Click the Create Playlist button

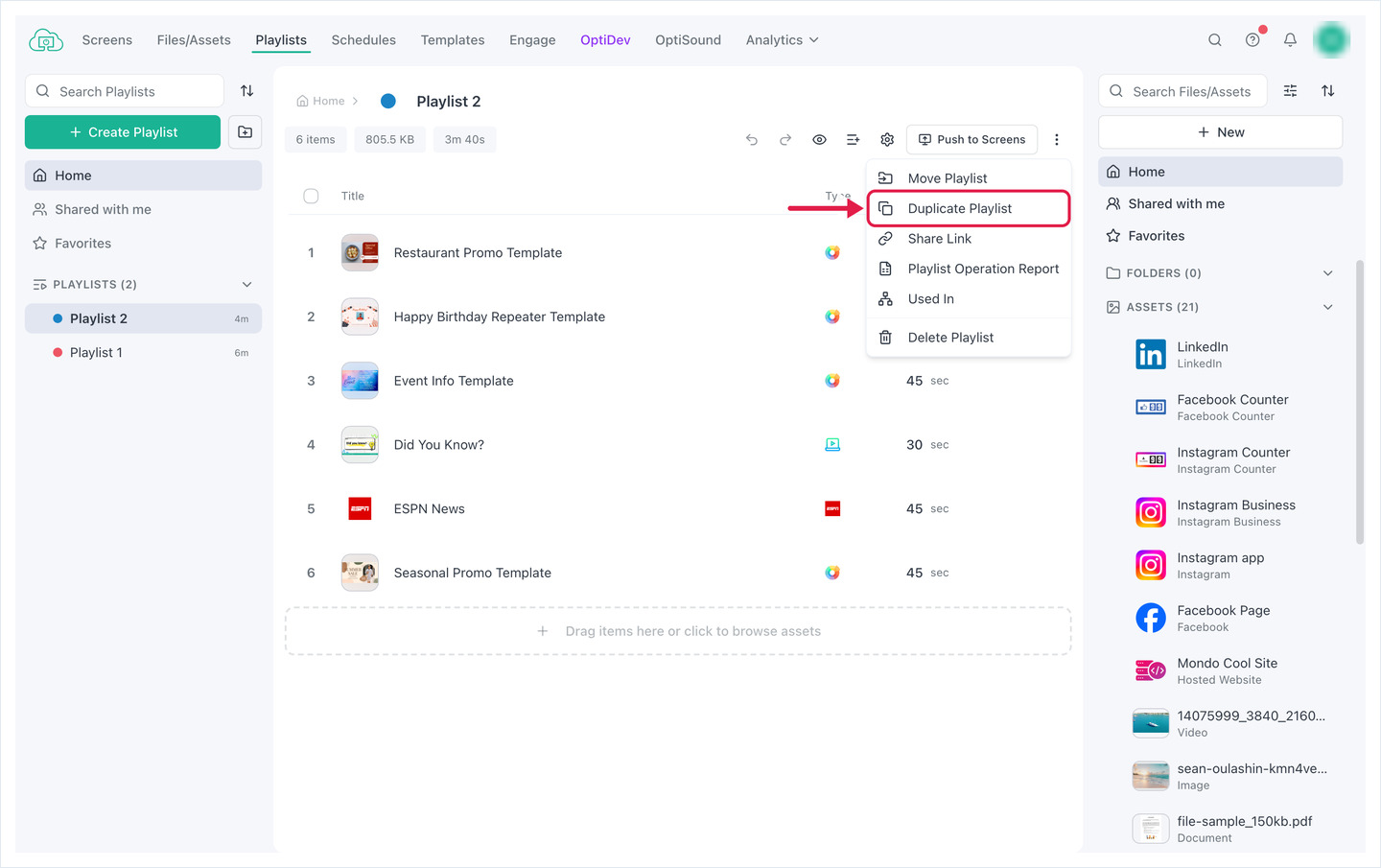pos(123,132)
